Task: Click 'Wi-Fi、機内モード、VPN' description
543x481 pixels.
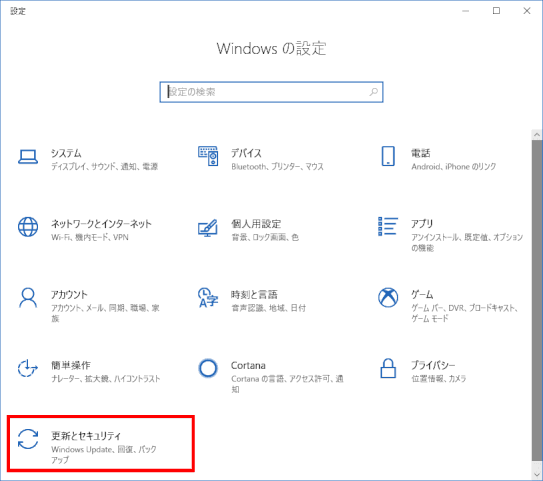Action: tap(90, 237)
